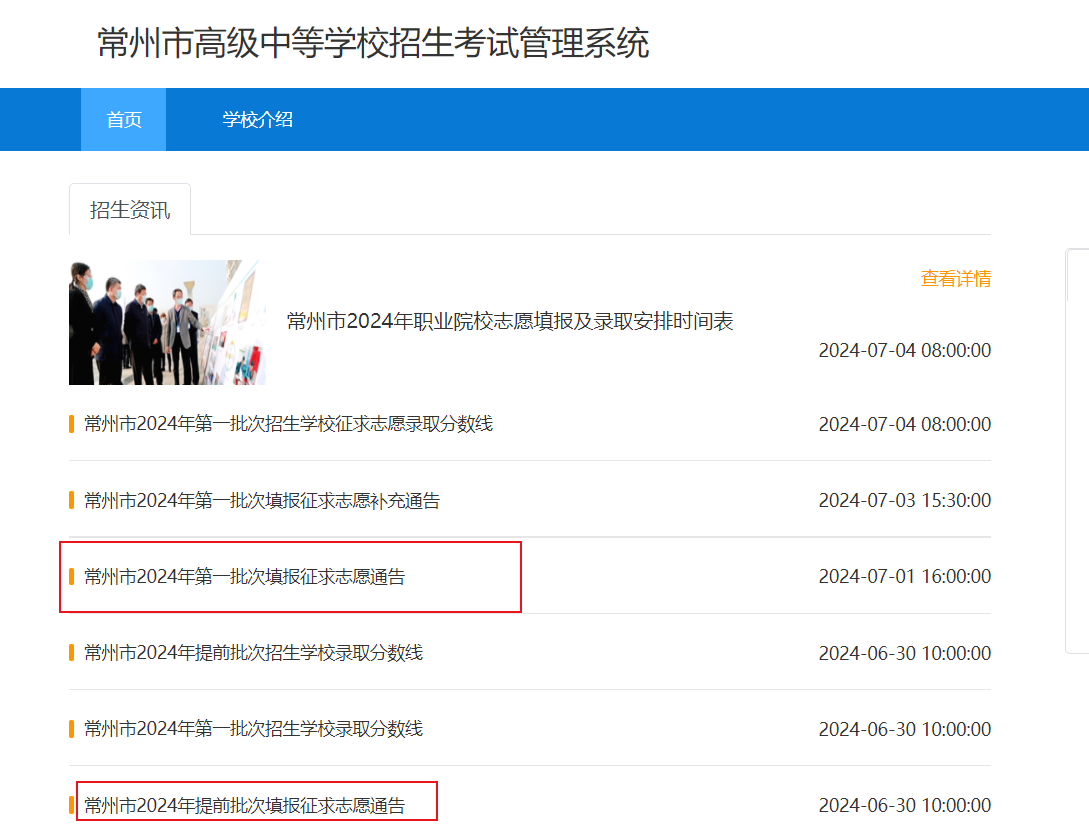The image size is (1089, 826).
Task: Open 常州市2024年第一批次填报征求志愿补充通告
Action: [262, 500]
